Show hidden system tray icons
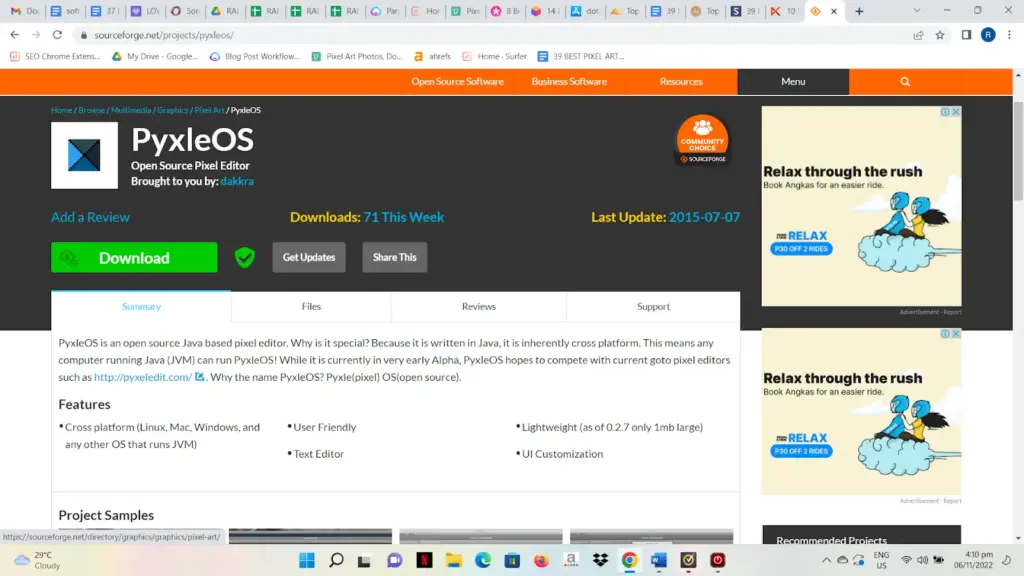Image resolution: width=1024 pixels, height=576 pixels. 826,560
